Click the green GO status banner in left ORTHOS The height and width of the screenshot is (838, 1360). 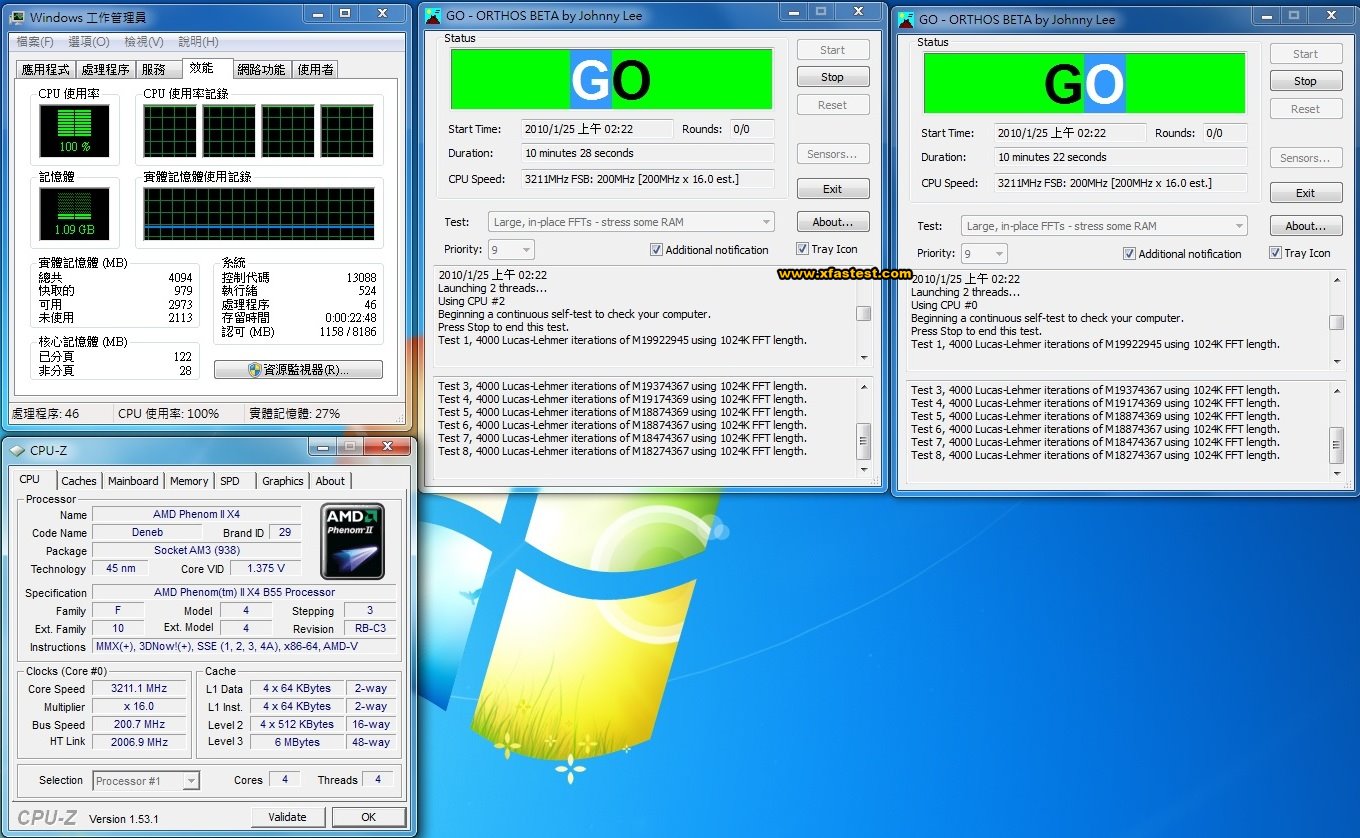(611, 79)
